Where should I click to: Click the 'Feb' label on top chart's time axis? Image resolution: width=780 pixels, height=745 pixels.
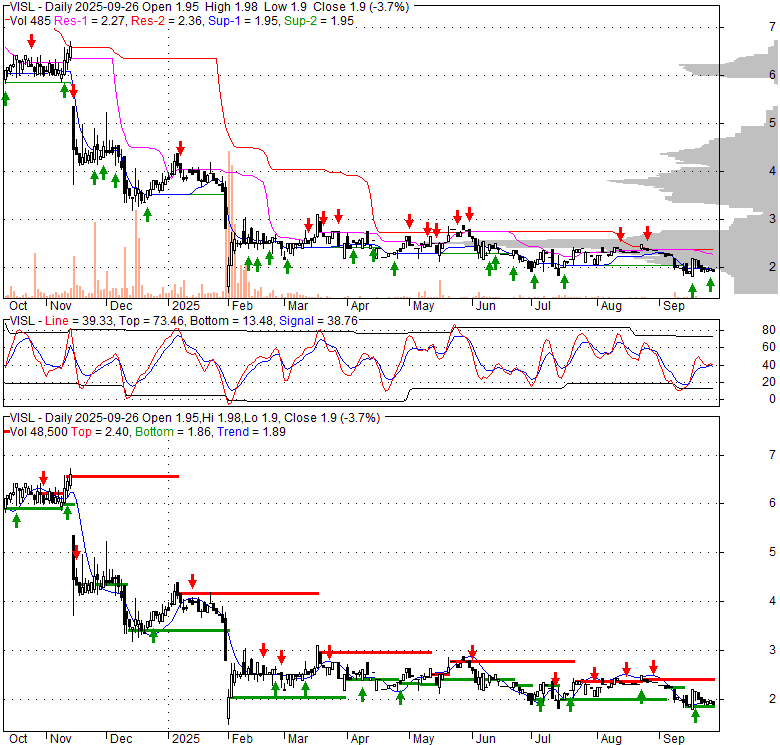(x=242, y=306)
